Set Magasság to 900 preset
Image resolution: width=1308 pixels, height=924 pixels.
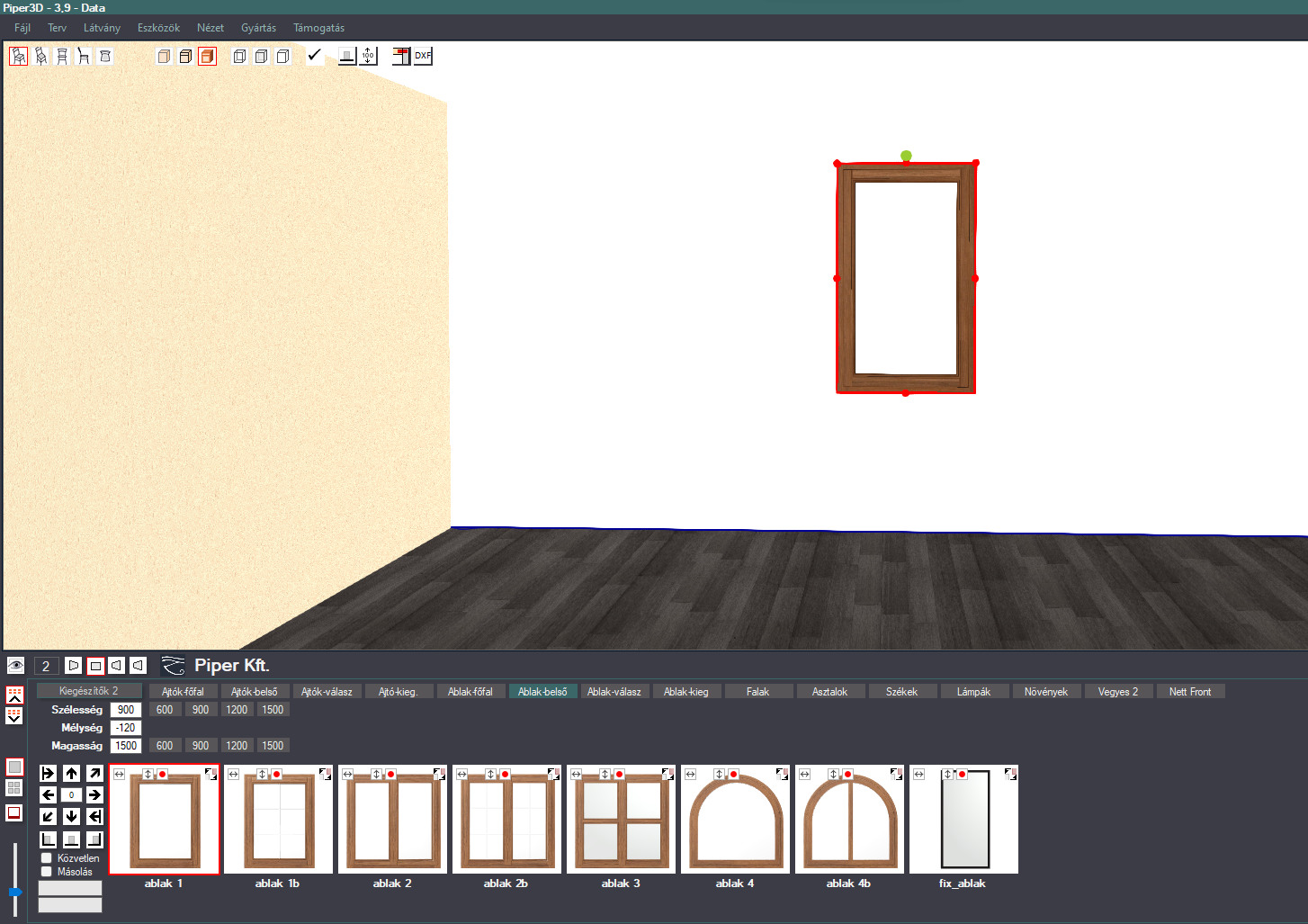click(201, 746)
